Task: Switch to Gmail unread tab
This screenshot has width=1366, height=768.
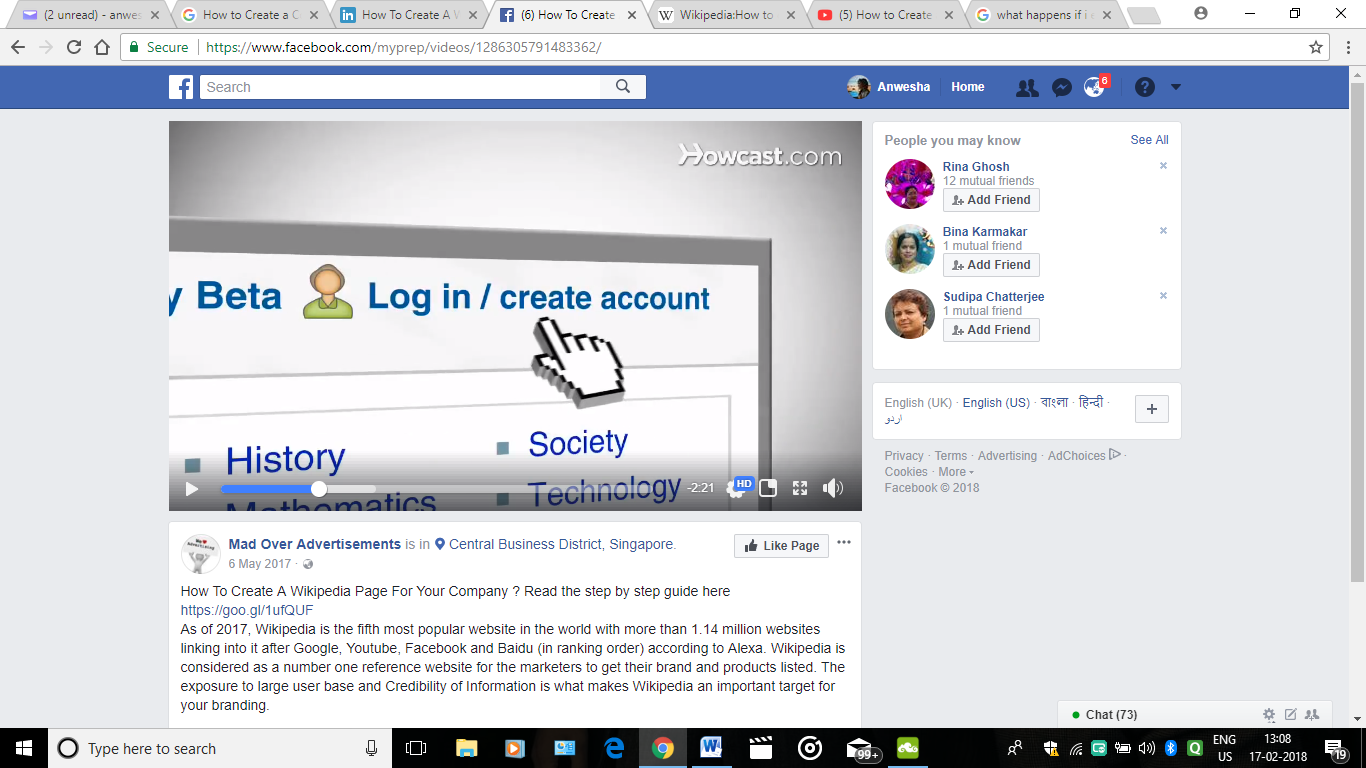Action: 89,15
